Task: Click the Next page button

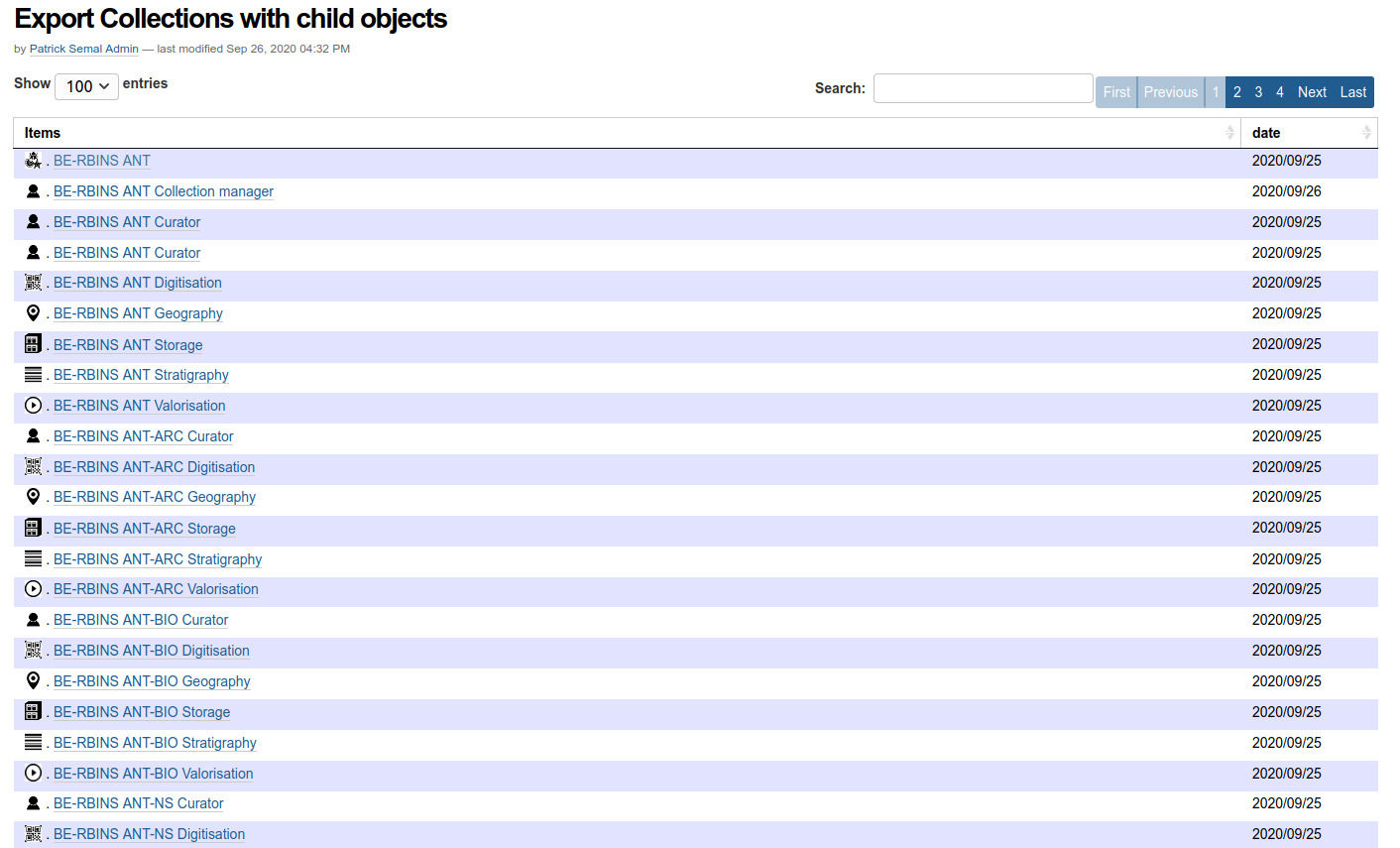Action: (1312, 92)
